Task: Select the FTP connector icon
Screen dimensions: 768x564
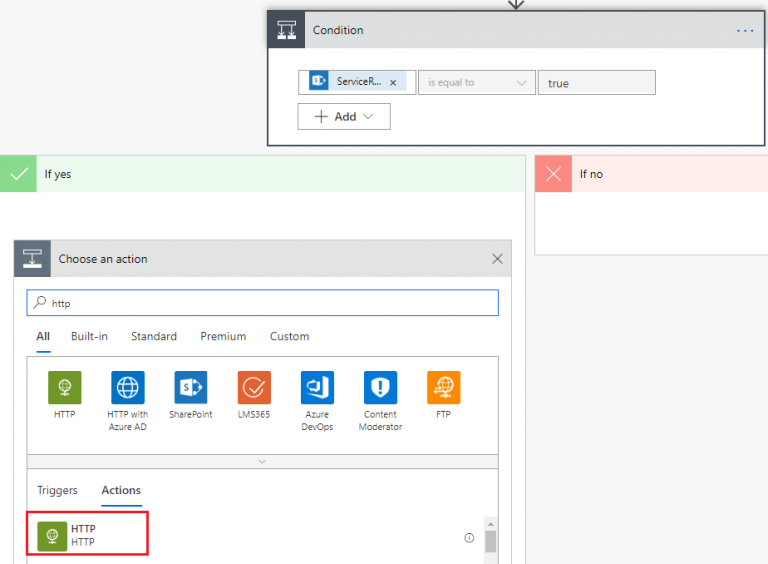Action: [443, 388]
